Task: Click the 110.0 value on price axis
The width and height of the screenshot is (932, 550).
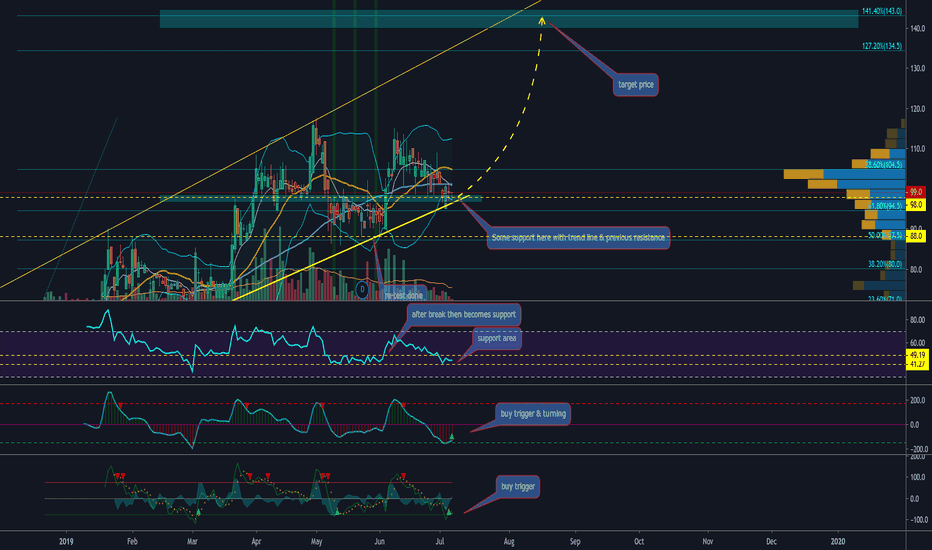Action: click(917, 149)
